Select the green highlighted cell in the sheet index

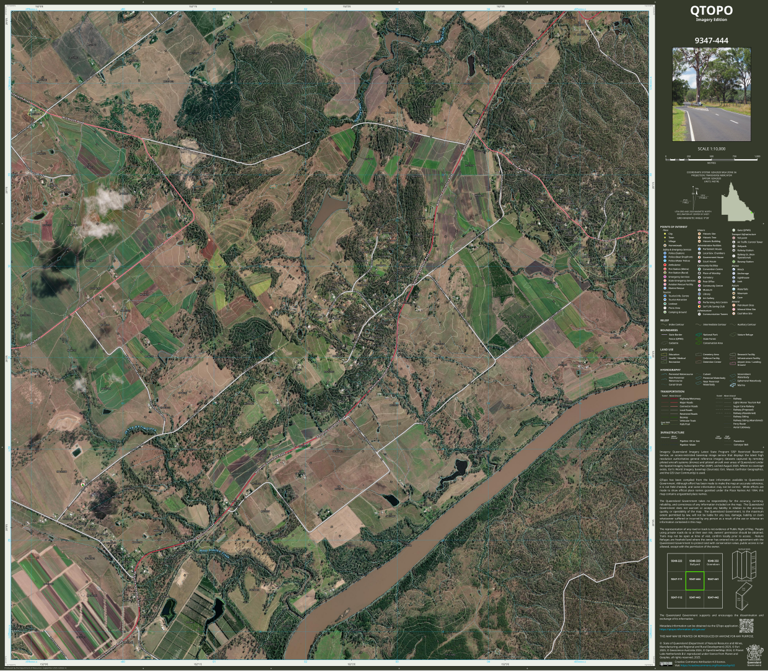click(695, 581)
